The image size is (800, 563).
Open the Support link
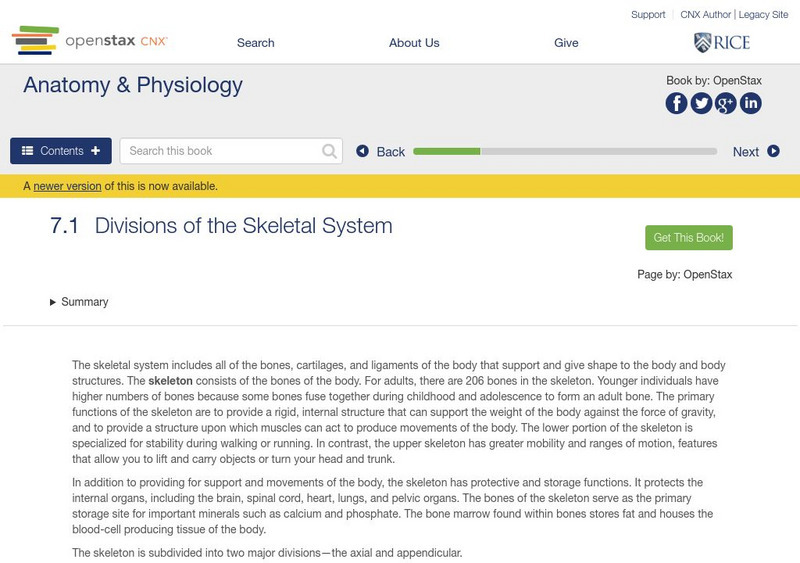pyautogui.click(x=648, y=15)
